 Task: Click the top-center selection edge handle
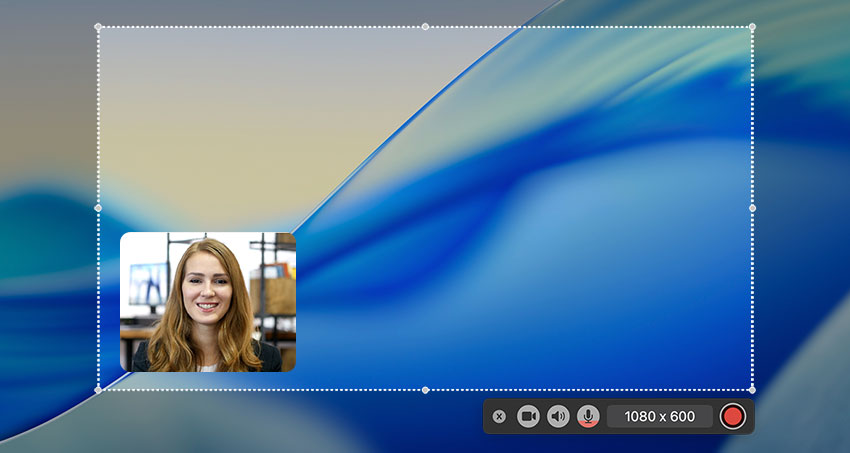tap(425, 27)
